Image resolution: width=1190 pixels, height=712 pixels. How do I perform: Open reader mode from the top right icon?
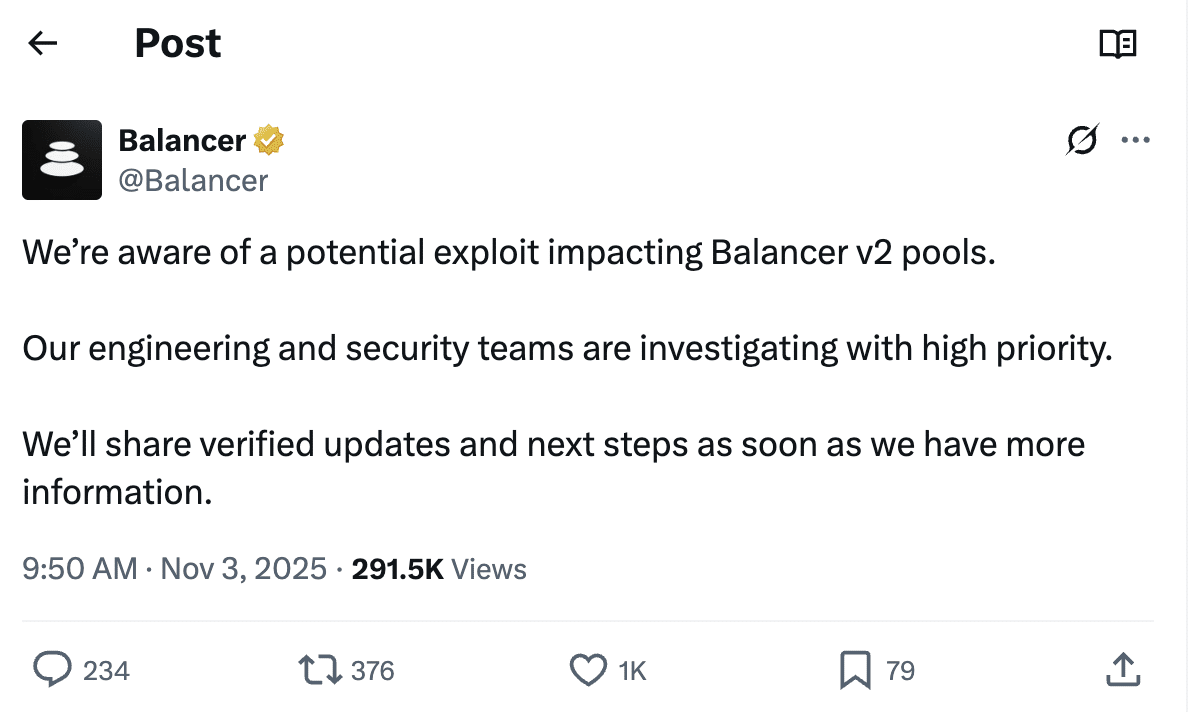tap(1120, 44)
